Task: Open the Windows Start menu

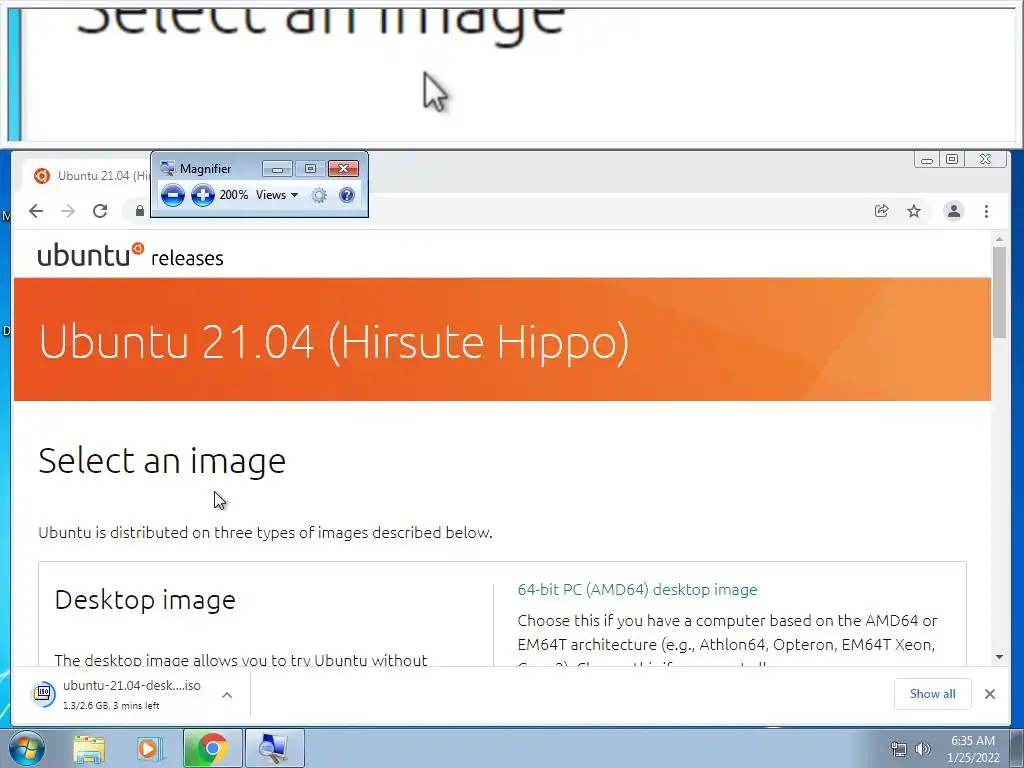Action: [x=27, y=748]
